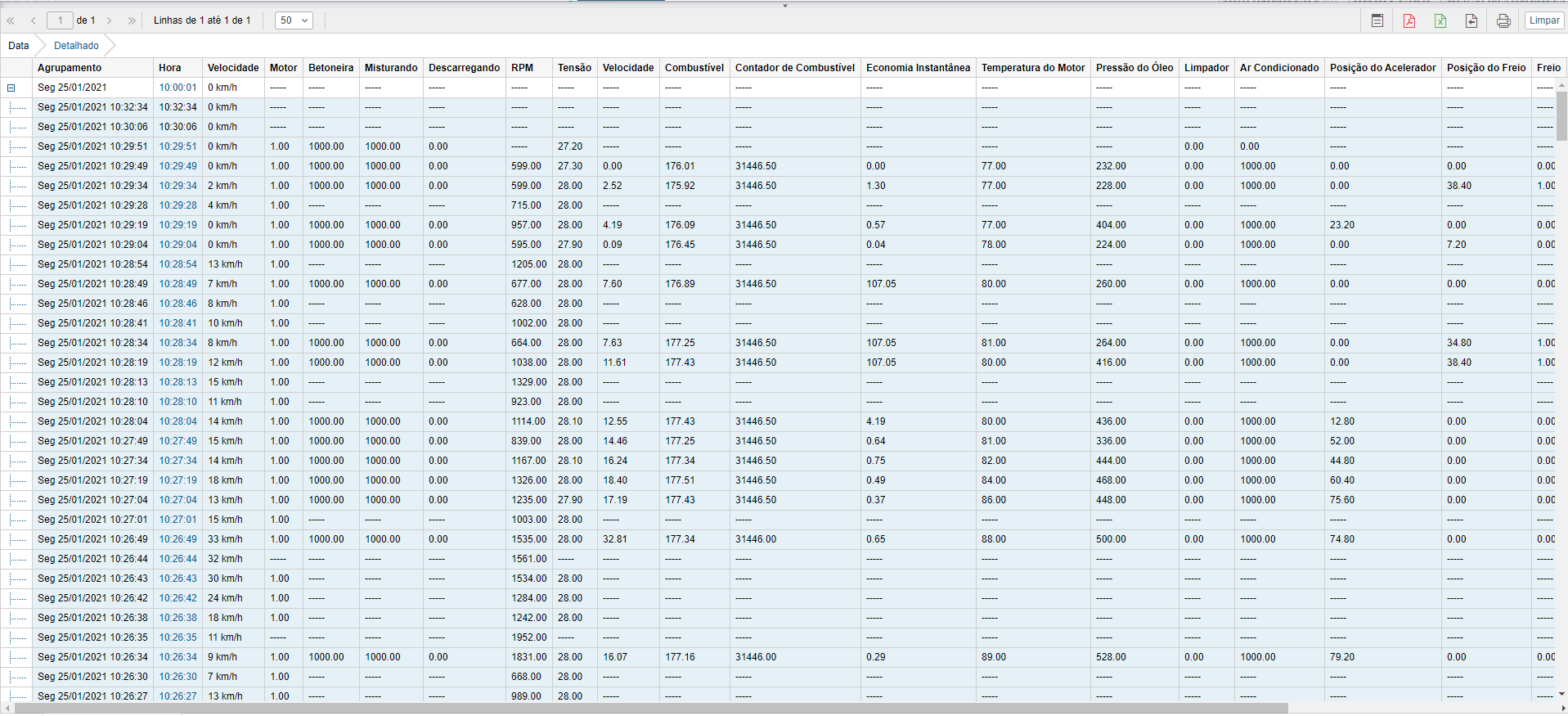
Task: Open the rows-per-page dropdown showing 50
Action: click(x=294, y=20)
